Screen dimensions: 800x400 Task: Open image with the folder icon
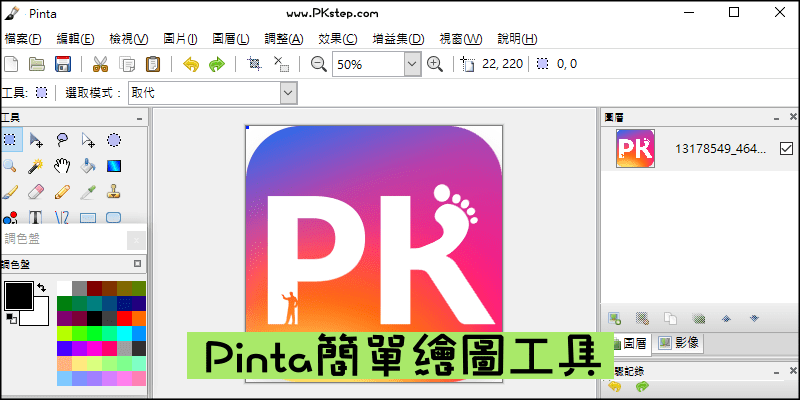tap(36, 64)
